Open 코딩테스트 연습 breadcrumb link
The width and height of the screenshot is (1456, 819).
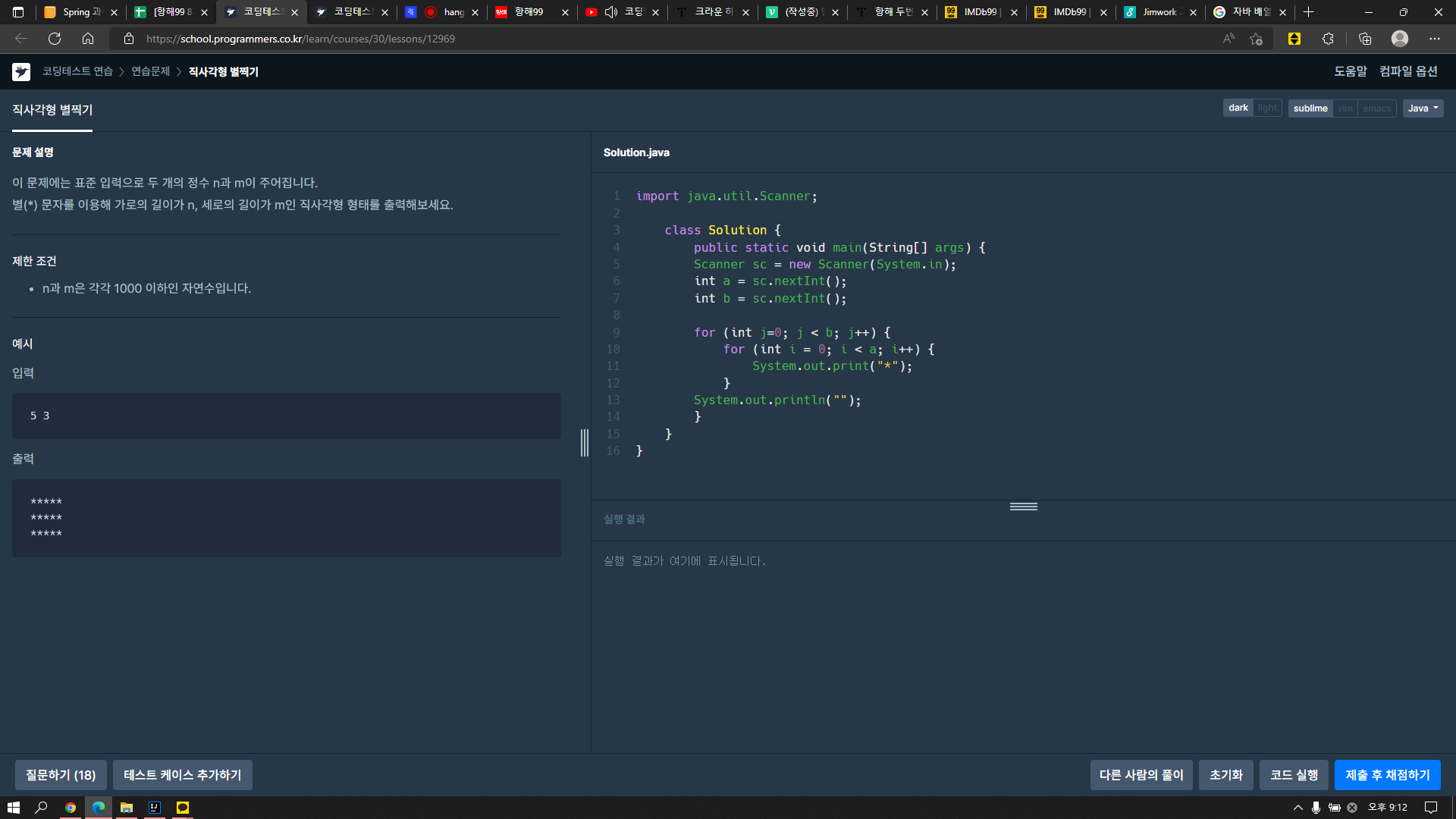[x=77, y=71]
